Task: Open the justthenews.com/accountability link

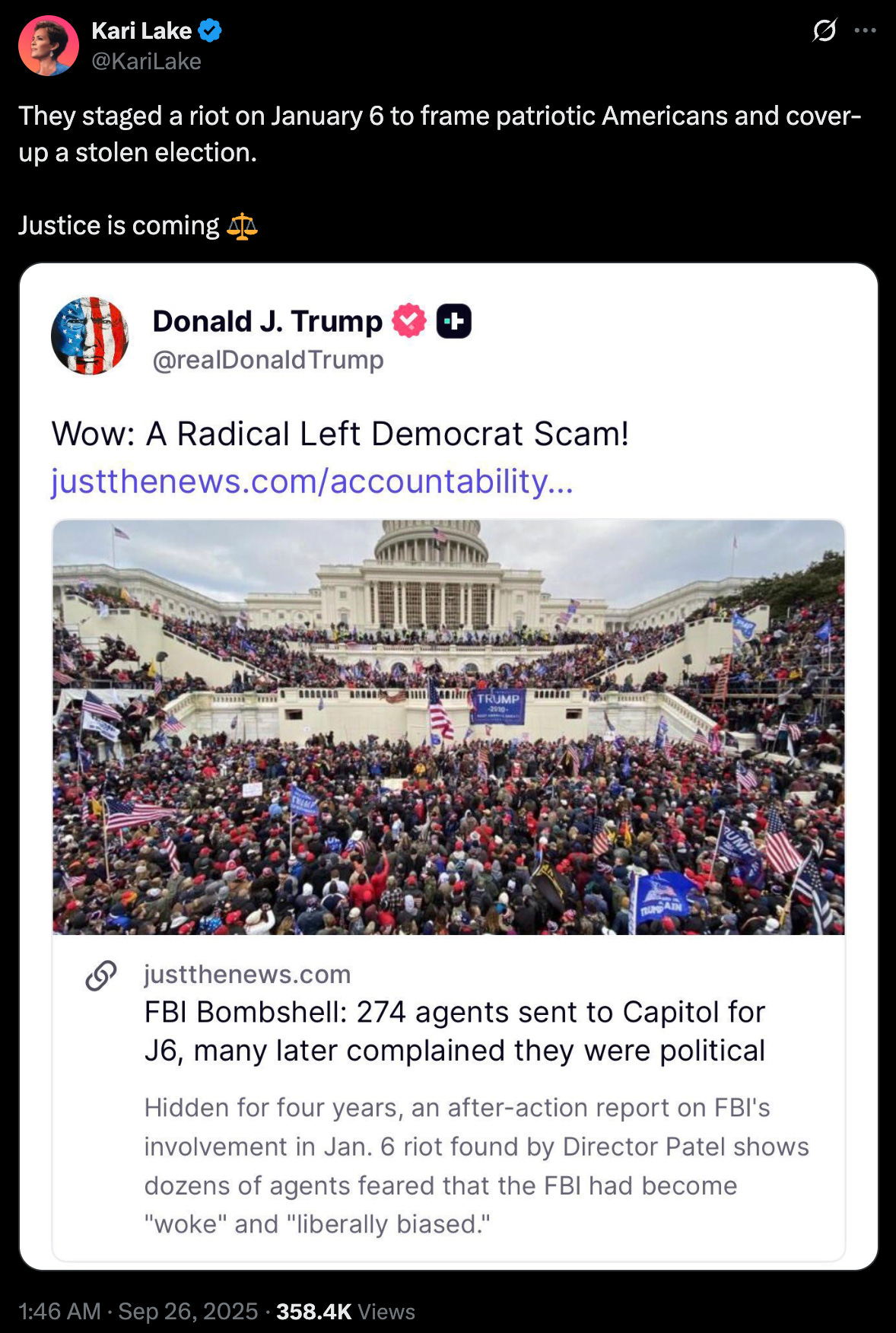Action: (312, 482)
